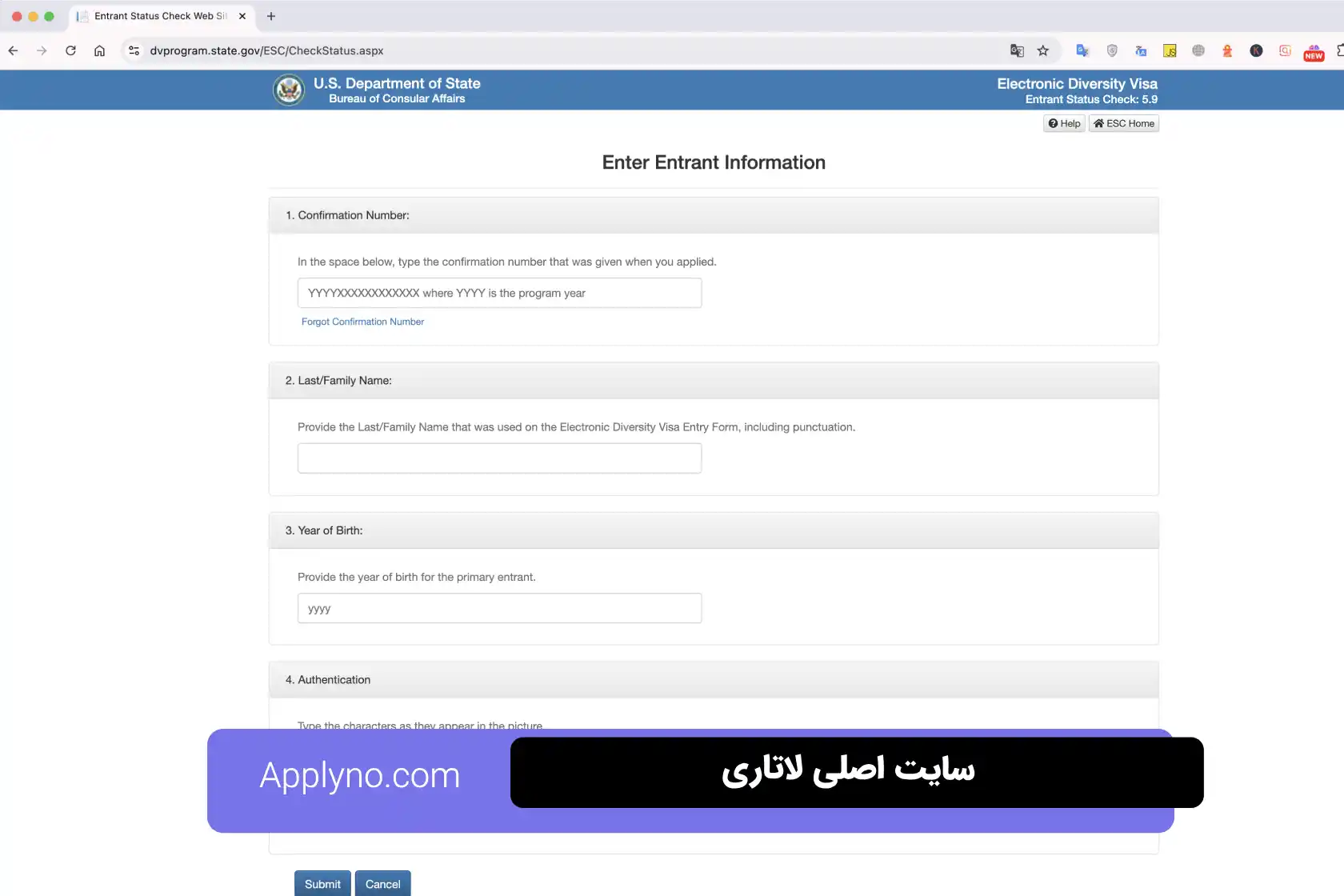1344x896 pixels.
Task: Reload the Entrant Status Check page
Action: click(x=70, y=50)
